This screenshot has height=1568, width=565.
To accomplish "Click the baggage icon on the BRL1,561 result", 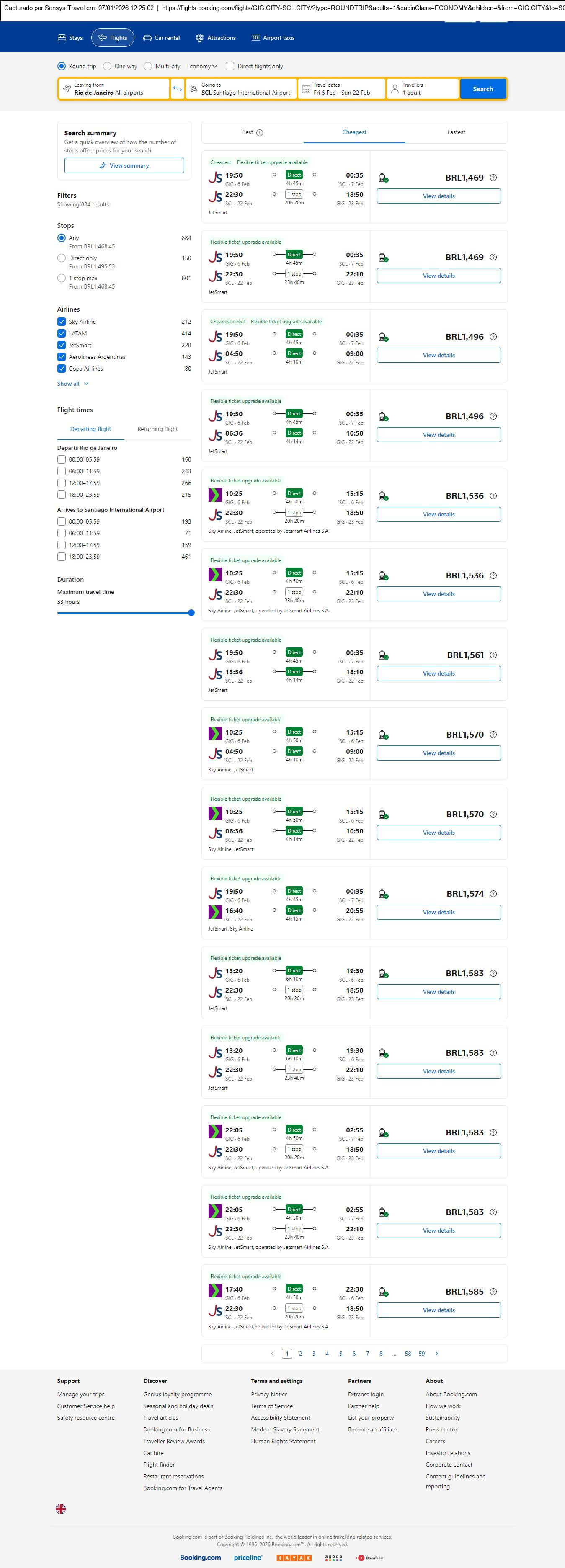I will pyautogui.click(x=384, y=655).
